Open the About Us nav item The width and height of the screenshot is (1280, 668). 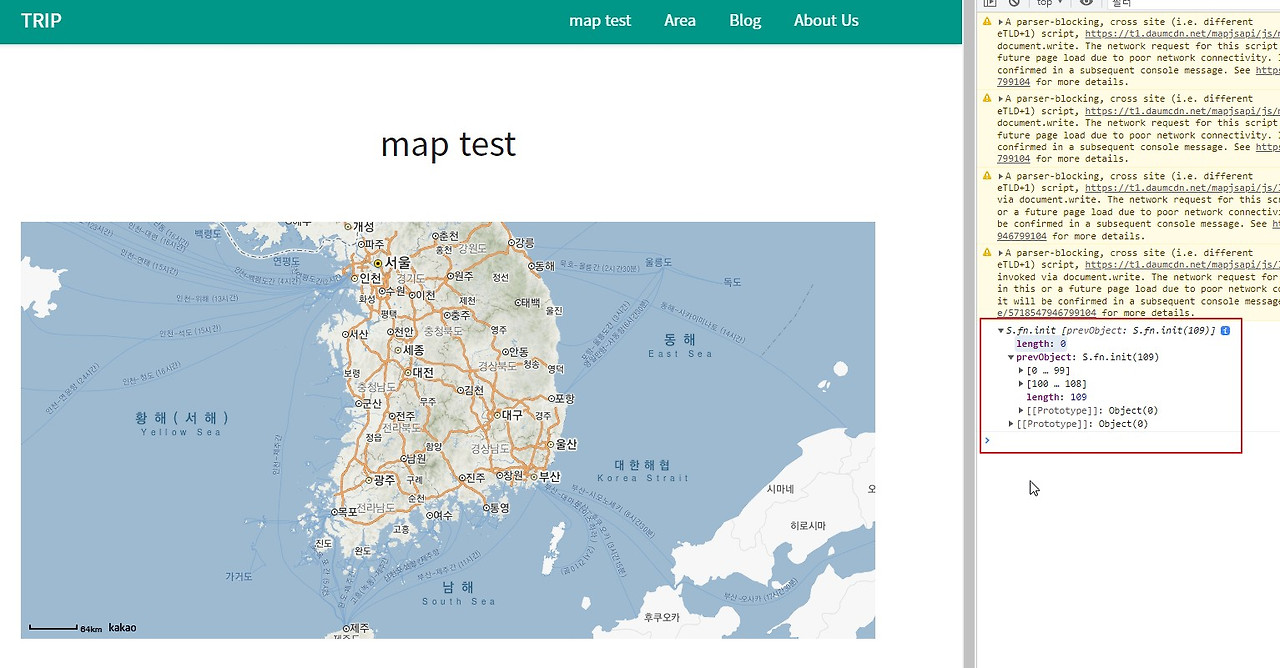pos(826,20)
